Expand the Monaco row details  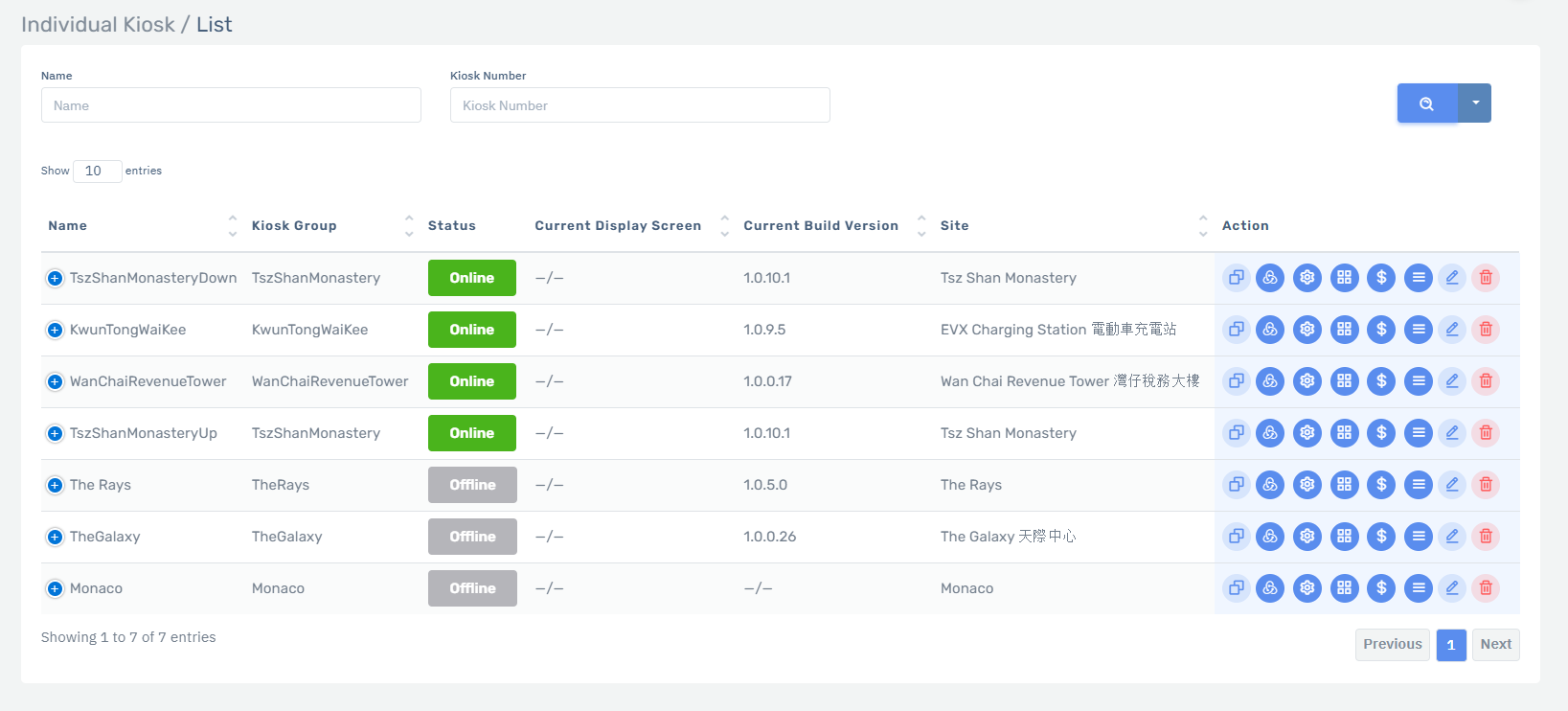point(55,588)
